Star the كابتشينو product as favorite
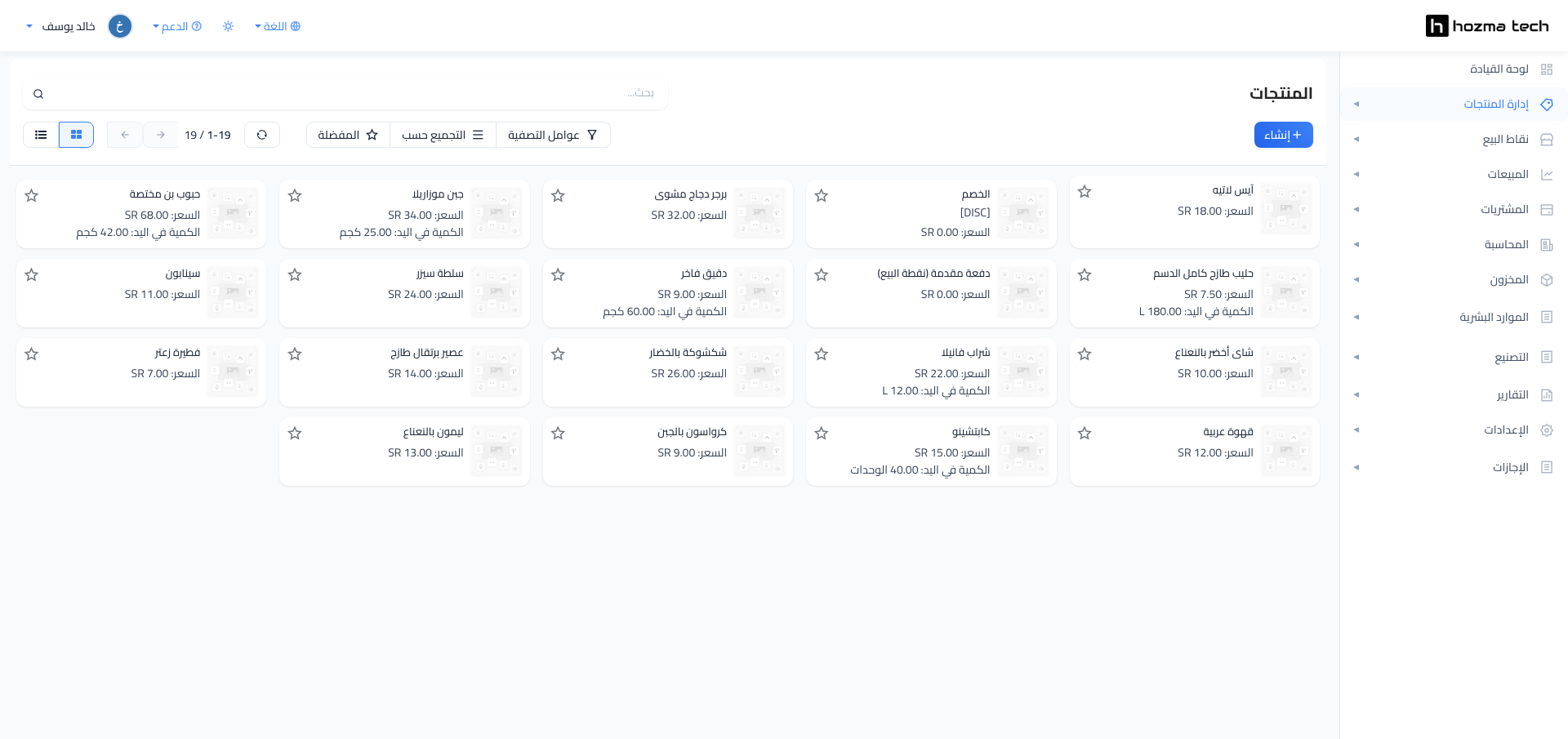Viewport: 1568px width, 739px height. click(x=822, y=434)
